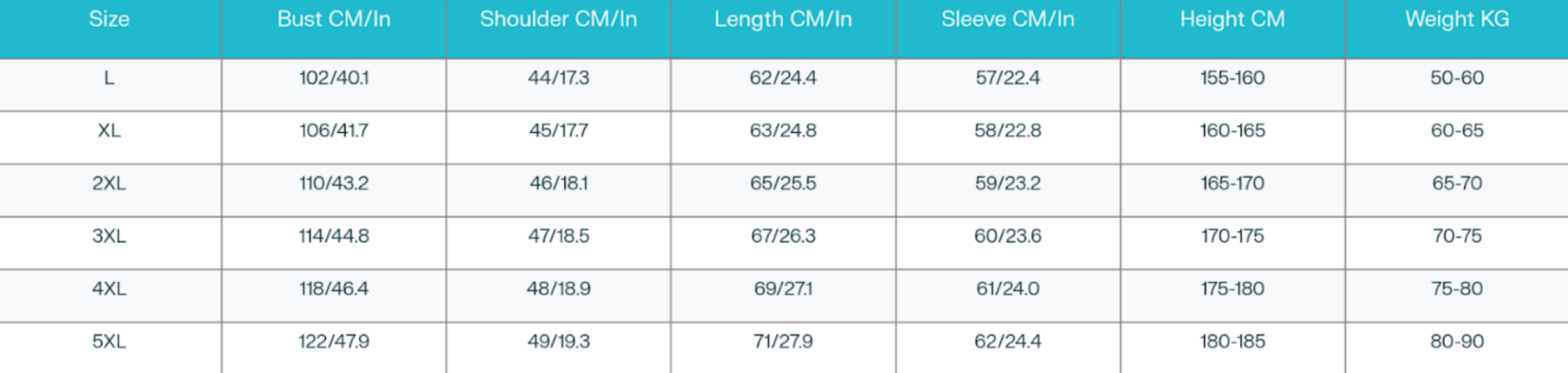
Task: Select the 4XL size row label
Action: click(109, 289)
